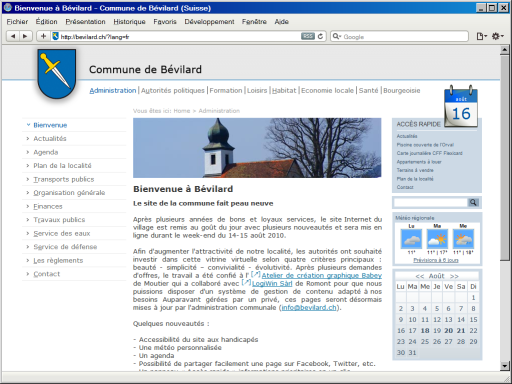Select the Bourgeoisie navigation tab

tap(402, 91)
